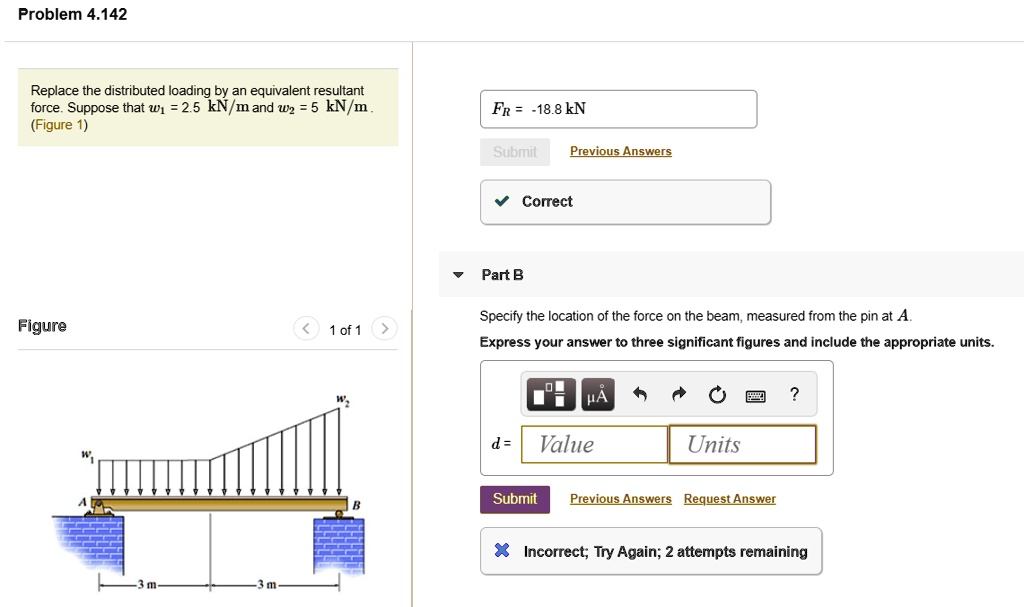Image resolution: width=1024 pixels, height=607 pixels.
Task: Click Request Answer for Part B
Action: (x=729, y=498)
